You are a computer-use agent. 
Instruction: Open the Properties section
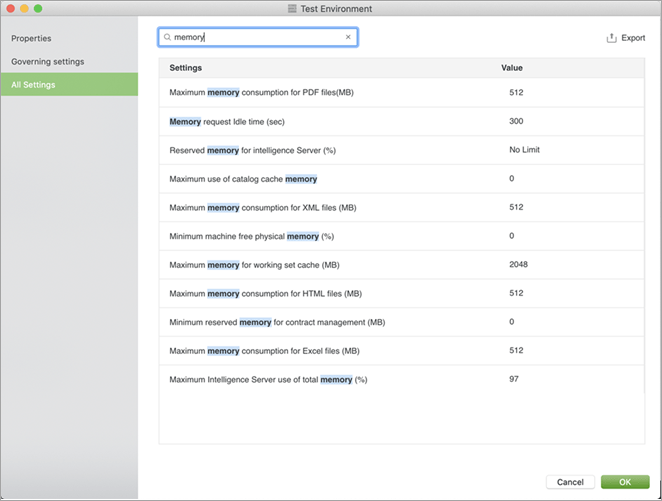point(31,38)
